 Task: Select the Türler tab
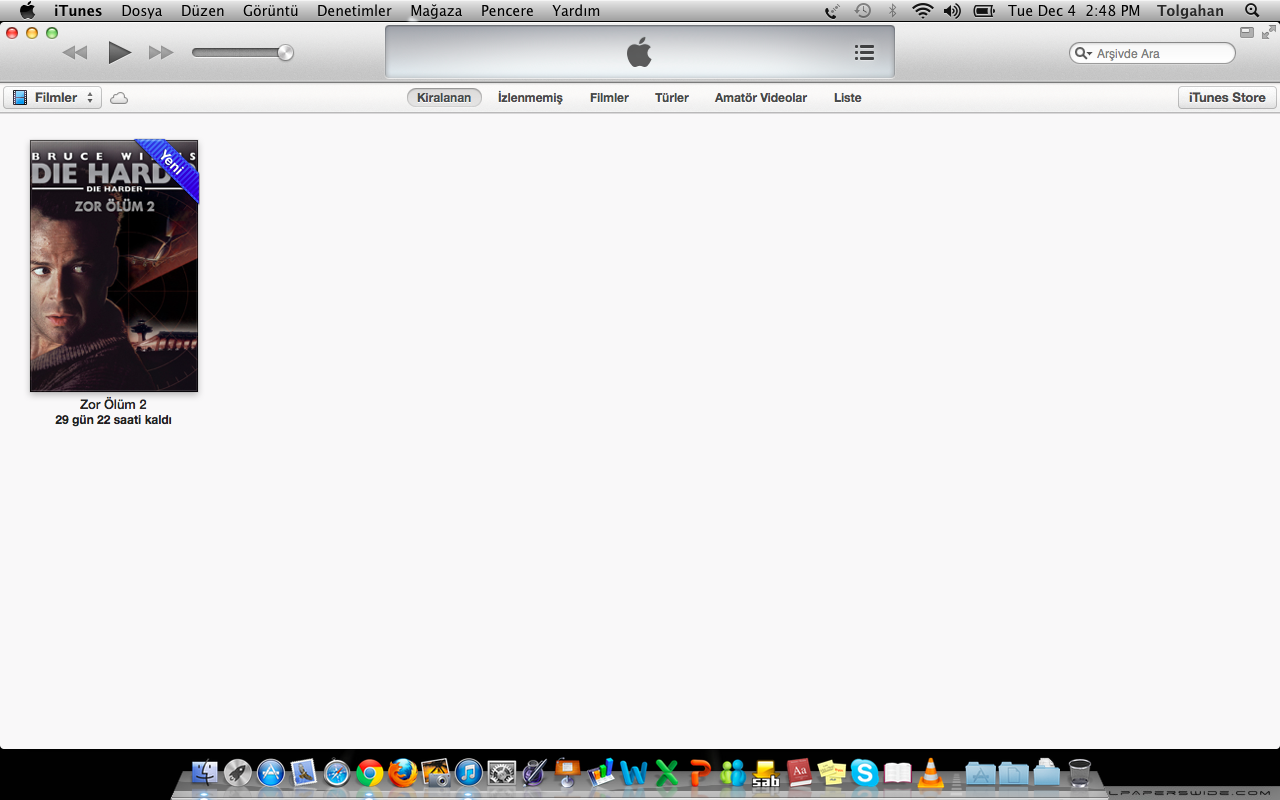[x=672, y=98]
